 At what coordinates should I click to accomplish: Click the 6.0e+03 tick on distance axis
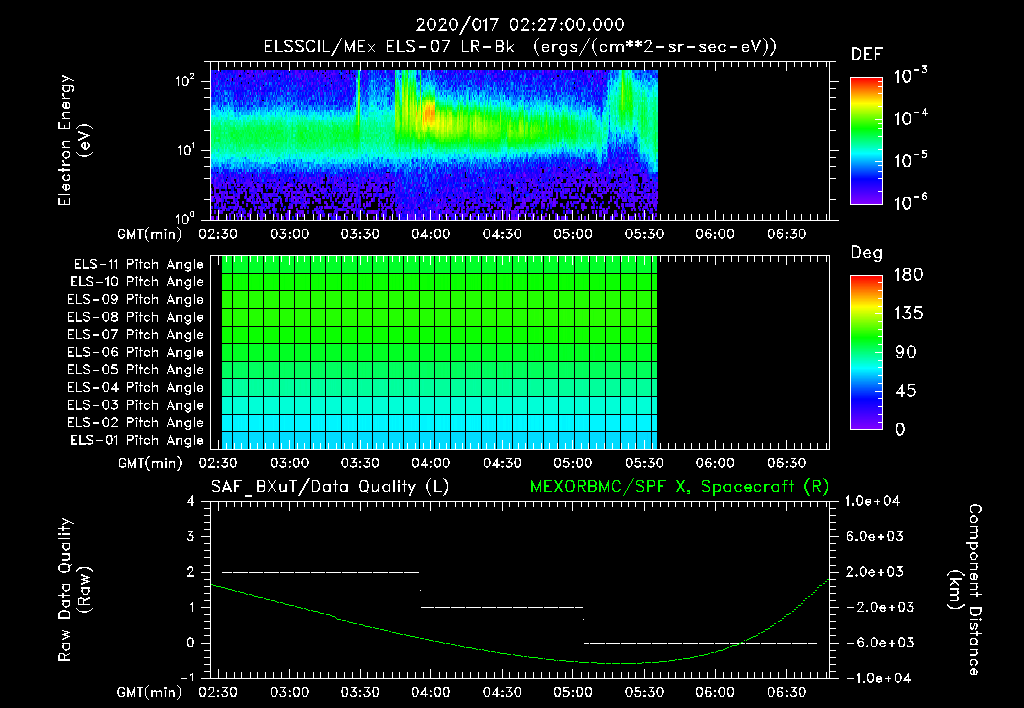click(x=874, y=537)
